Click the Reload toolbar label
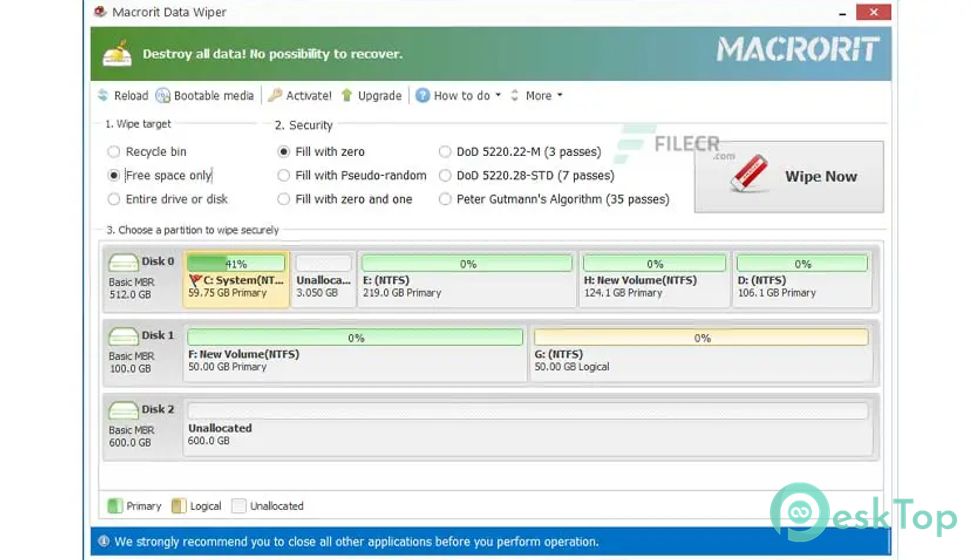The image size is (980, 560). click(131, 96)
